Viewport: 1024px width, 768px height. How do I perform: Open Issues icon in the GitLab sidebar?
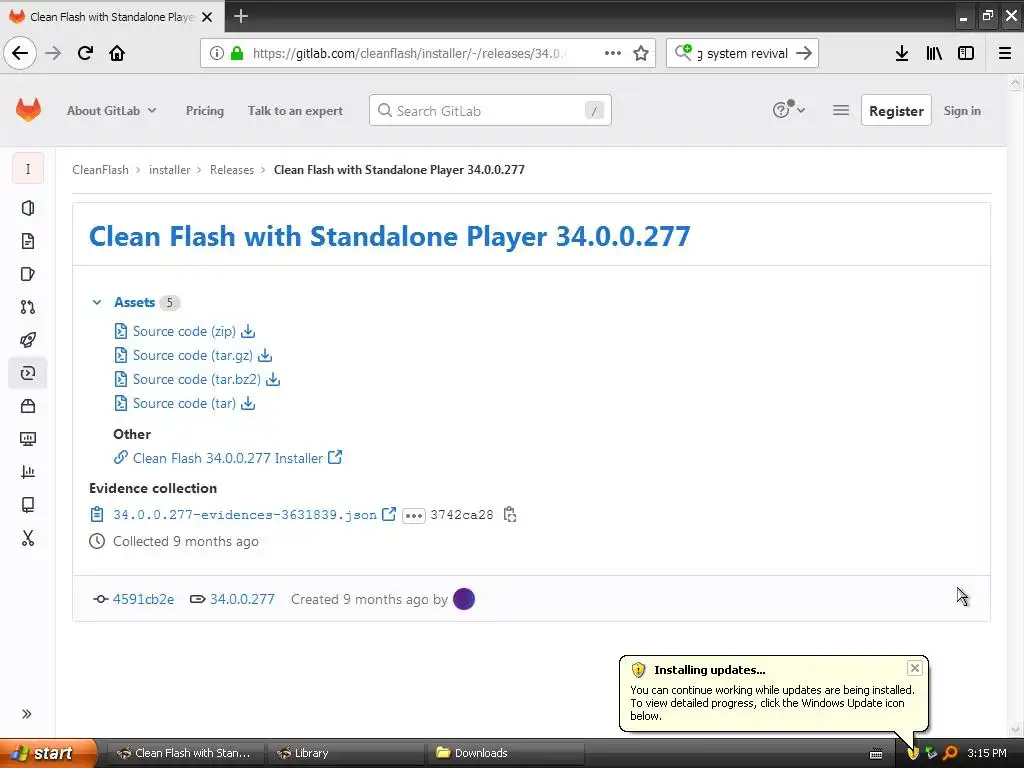(27, 274)
